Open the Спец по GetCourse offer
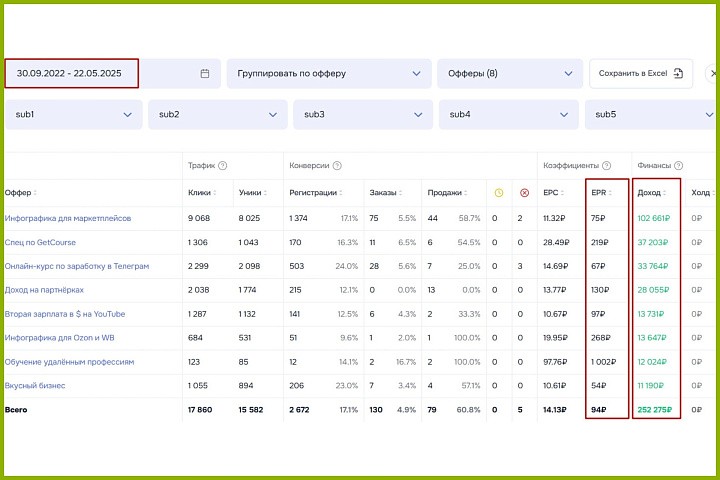Image resolution: width=720 pixels, height=480 pixels. tap(40, 242)
